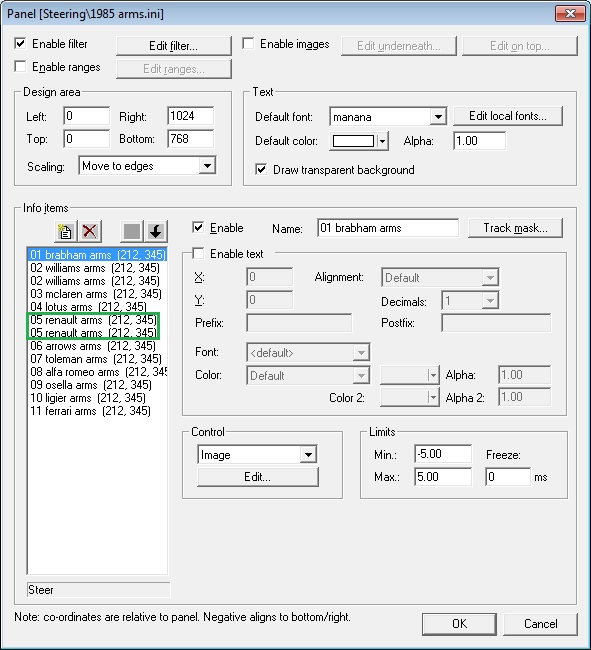Open the Control type Image dropdown
Image resolution: width=591 pixels, height=650 pixels.
308,455
